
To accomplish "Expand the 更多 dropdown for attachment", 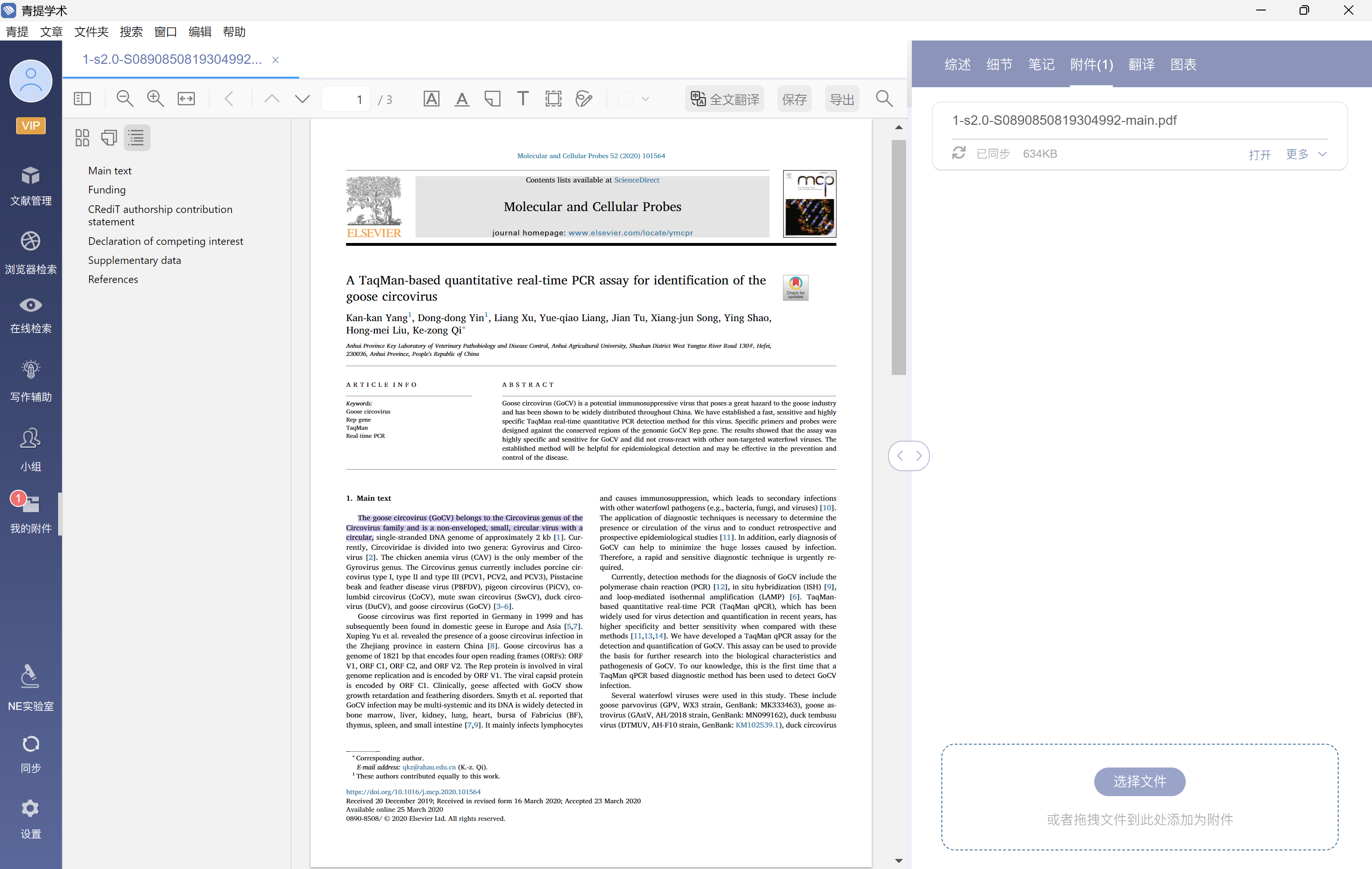I will [x=1306, y=154].
